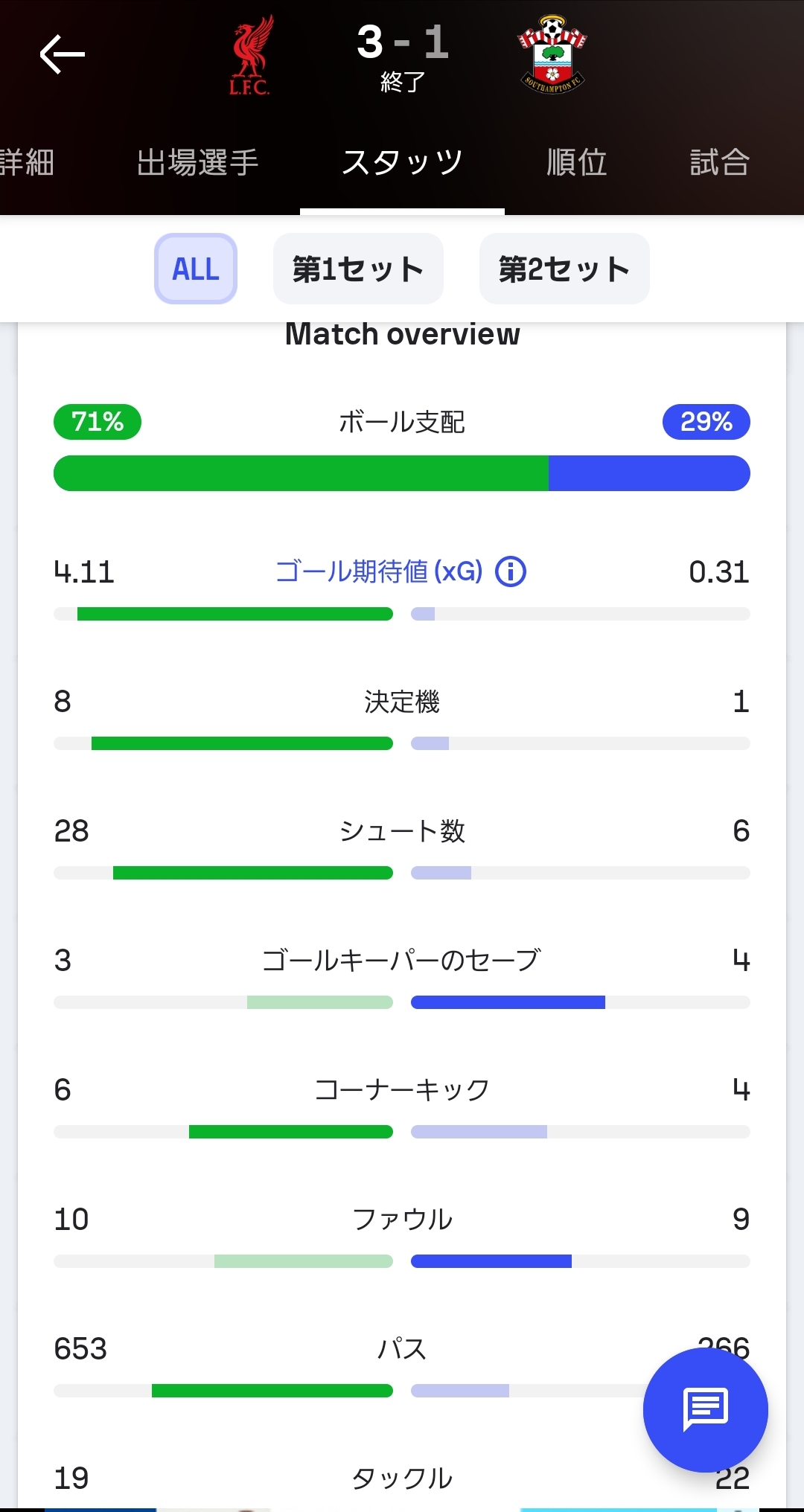Tap the back arrow icon
The image size is (804, 1512).
tap(63, 54)
